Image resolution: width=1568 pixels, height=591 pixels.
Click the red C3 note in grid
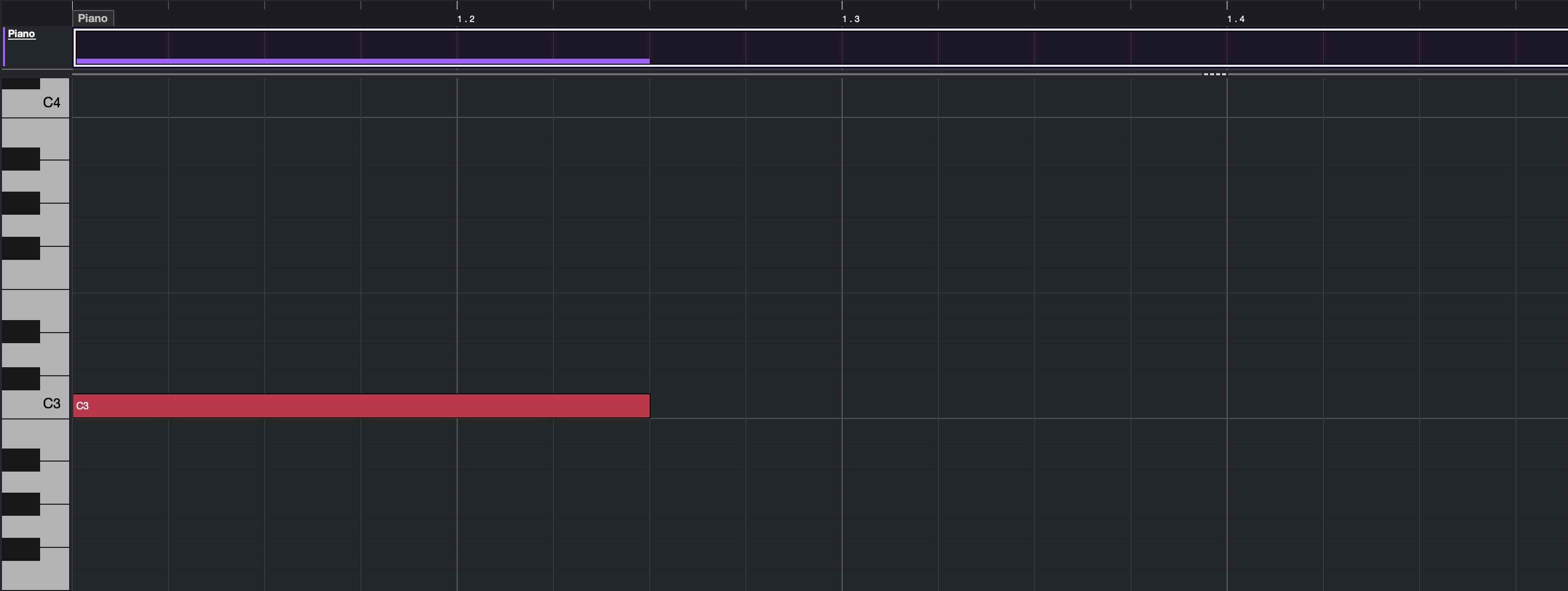(361, 406)
